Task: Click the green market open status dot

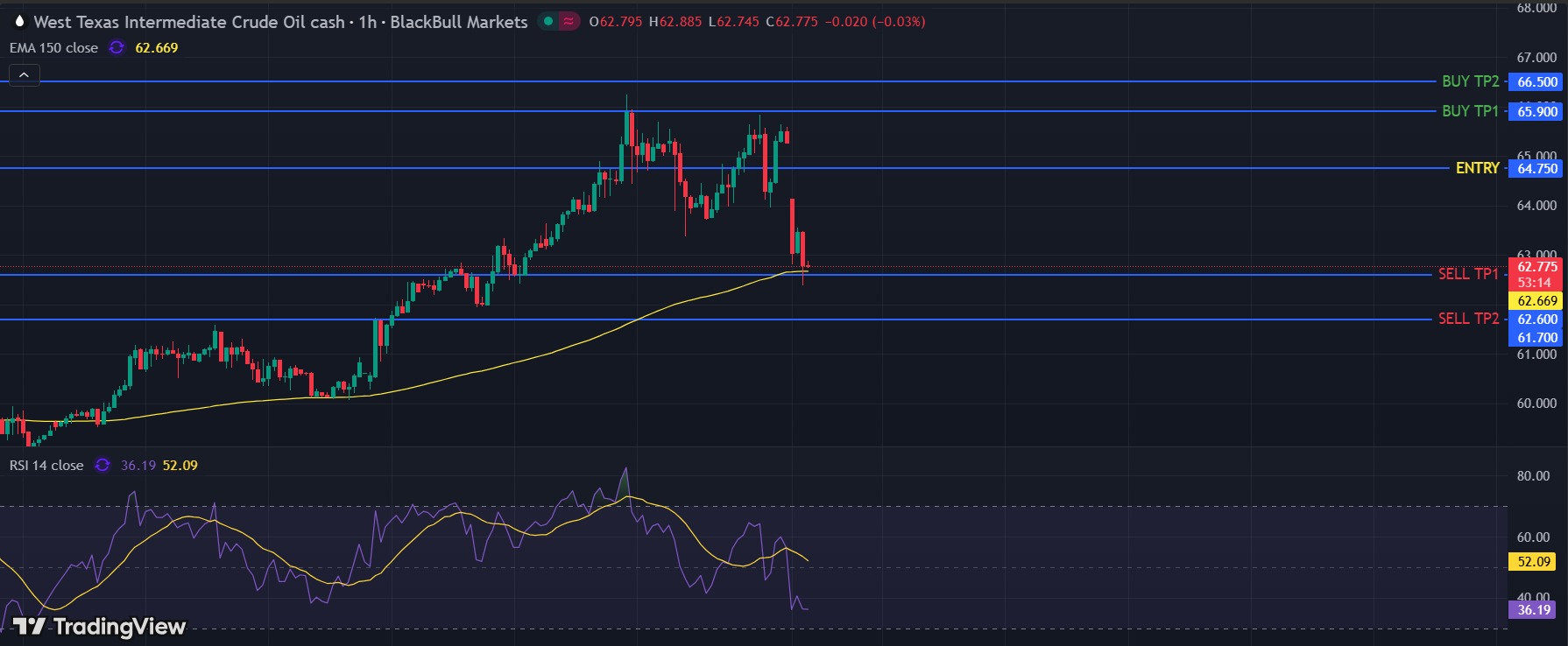Action: tap(548, 21)
